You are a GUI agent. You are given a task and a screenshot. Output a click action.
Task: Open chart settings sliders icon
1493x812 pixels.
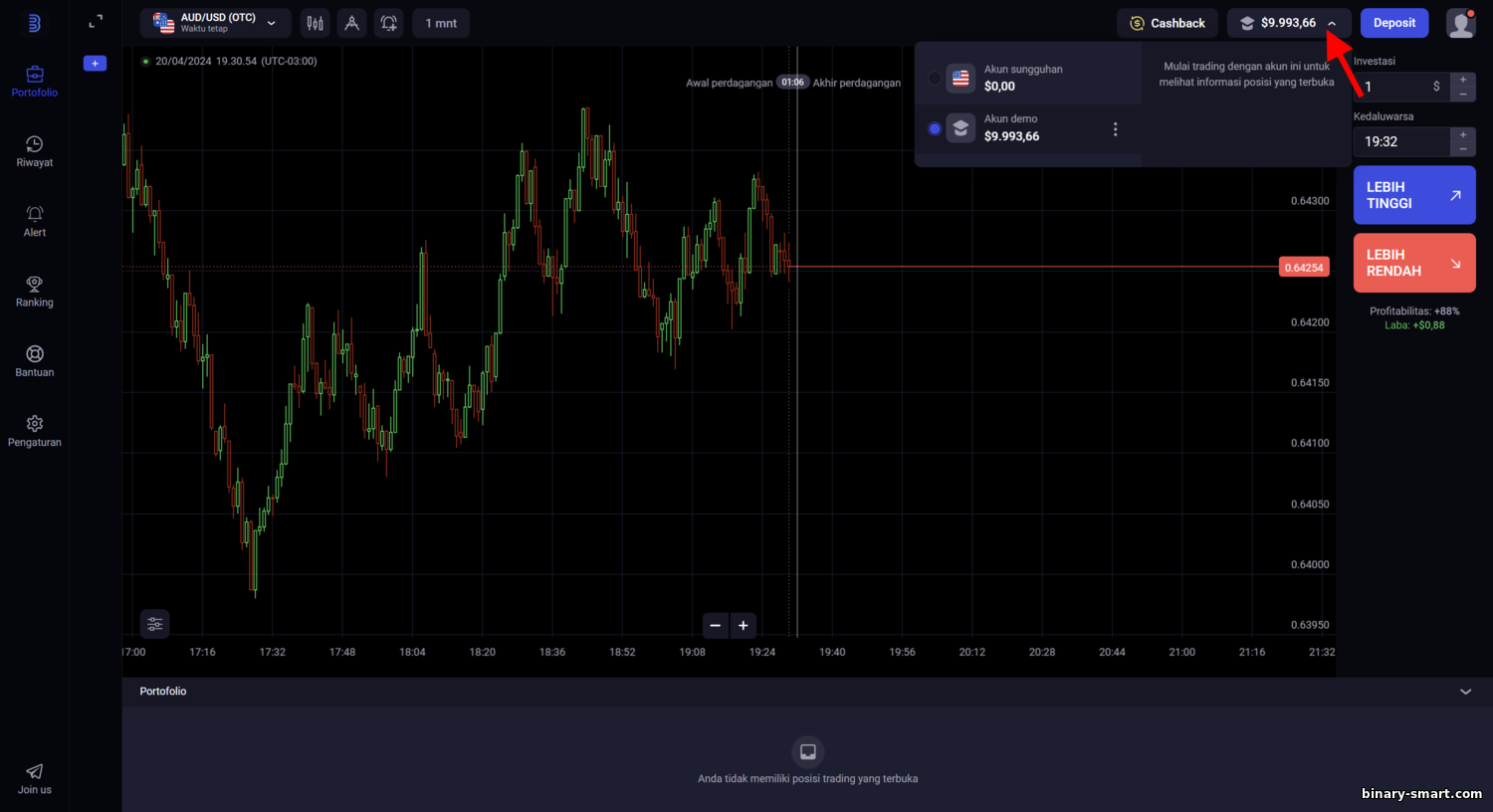pos(155,624)
